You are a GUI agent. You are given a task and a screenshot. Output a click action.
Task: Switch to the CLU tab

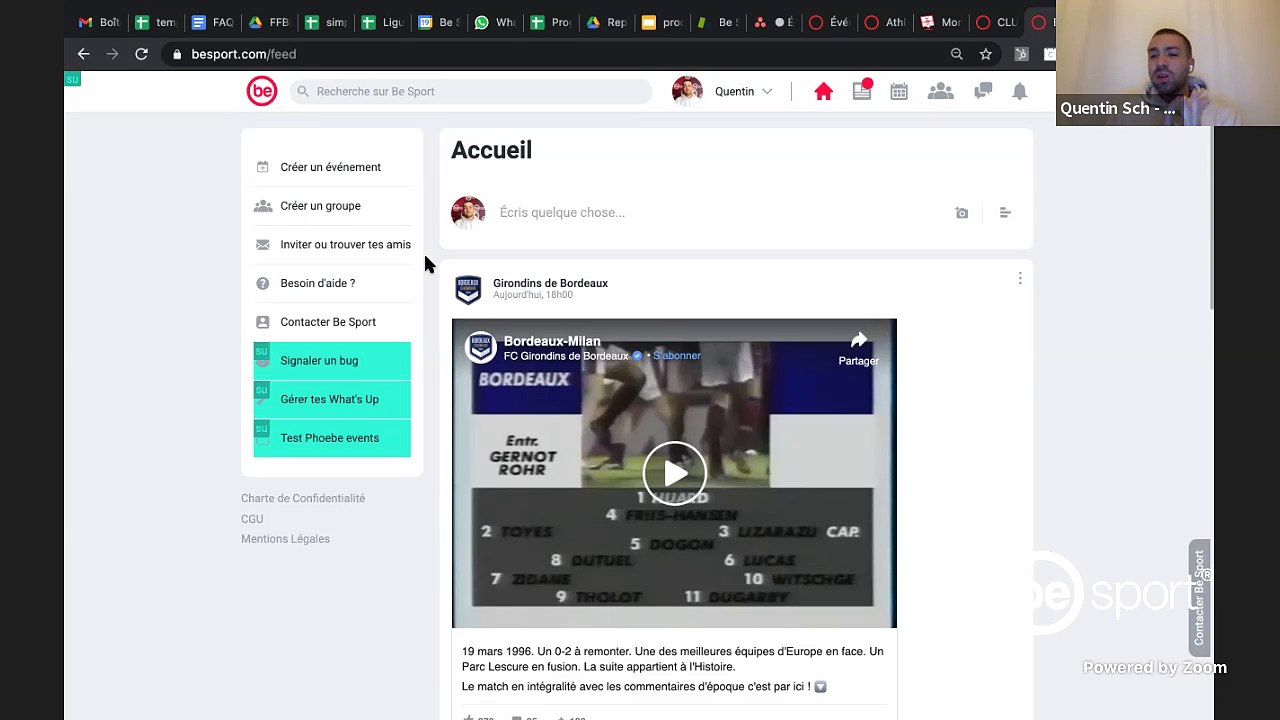996,22
